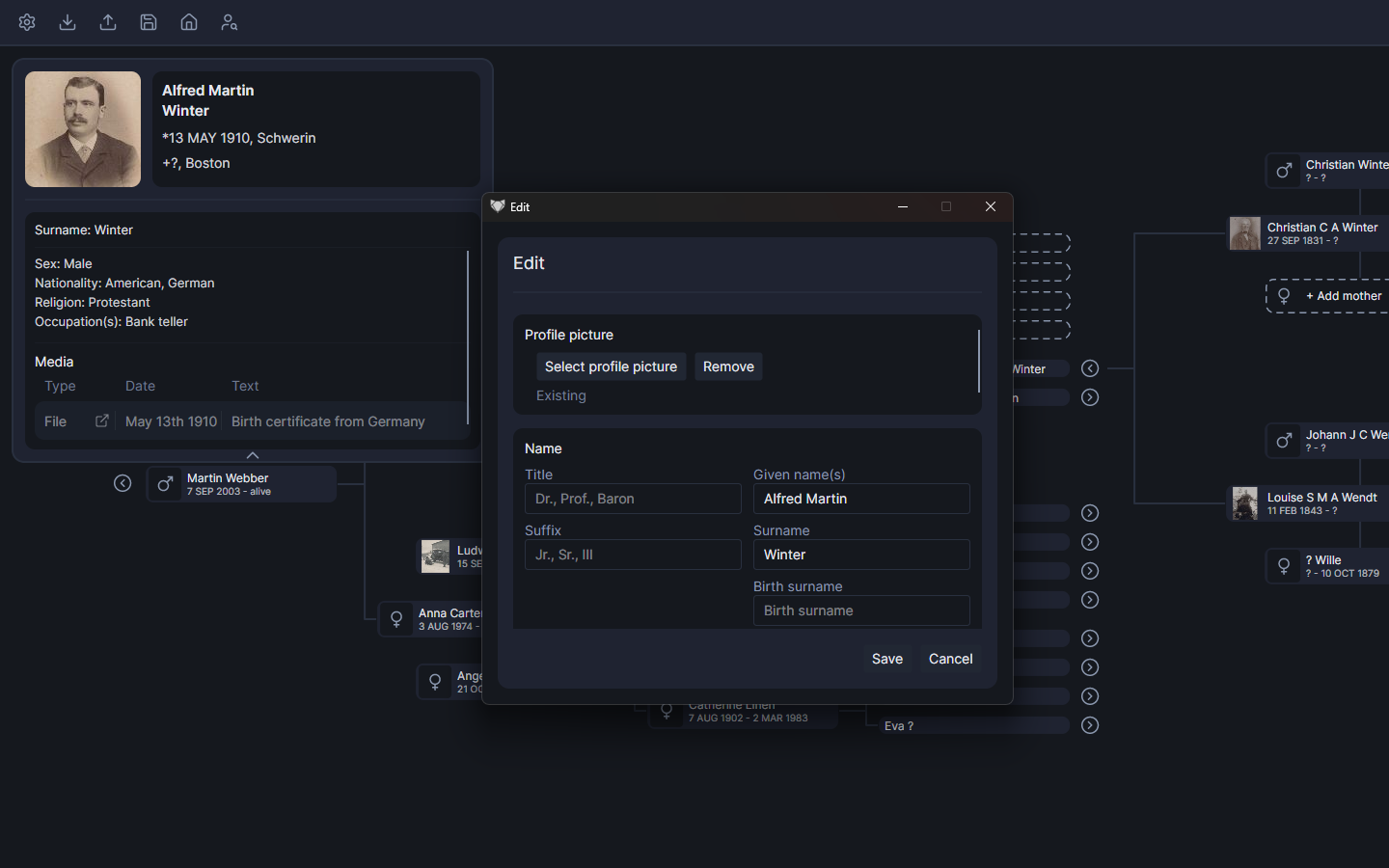The width and height of the screenshot is (1389, 868).
Task: Go to the home person icon
Action: pos(189,22)
